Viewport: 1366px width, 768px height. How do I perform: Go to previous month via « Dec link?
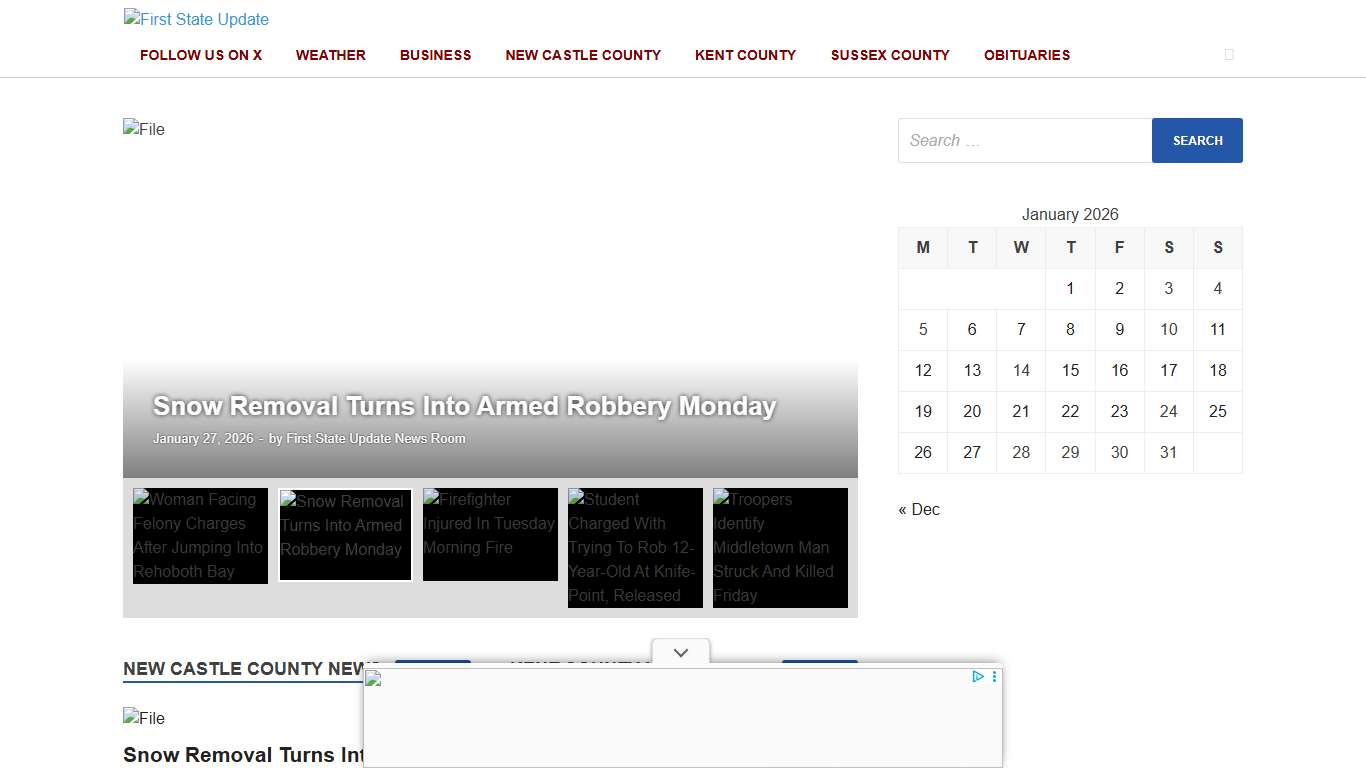point(919,509)
